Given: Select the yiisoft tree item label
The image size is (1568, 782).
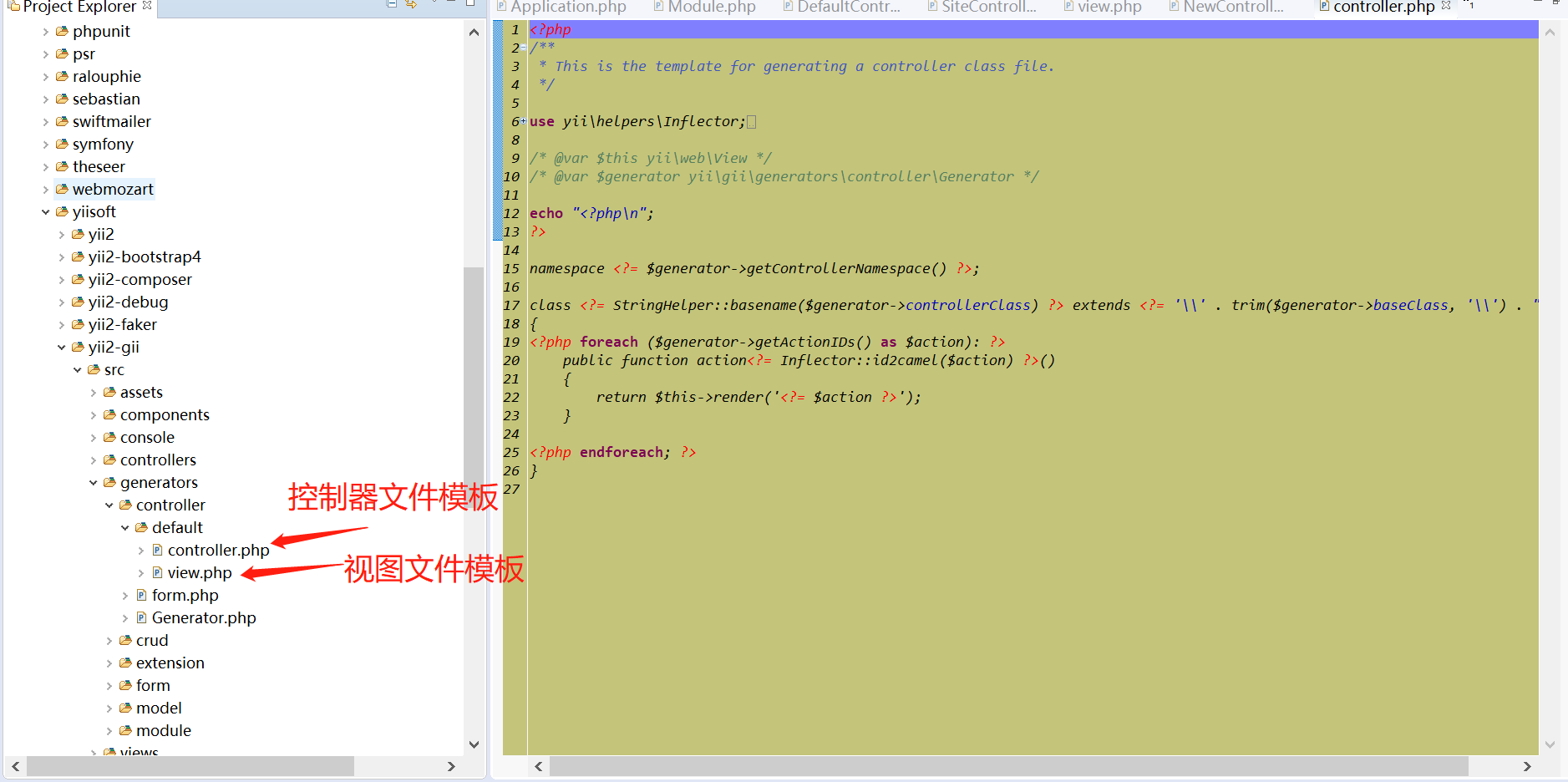Looking at the screenshot, I should pos(94,212).
